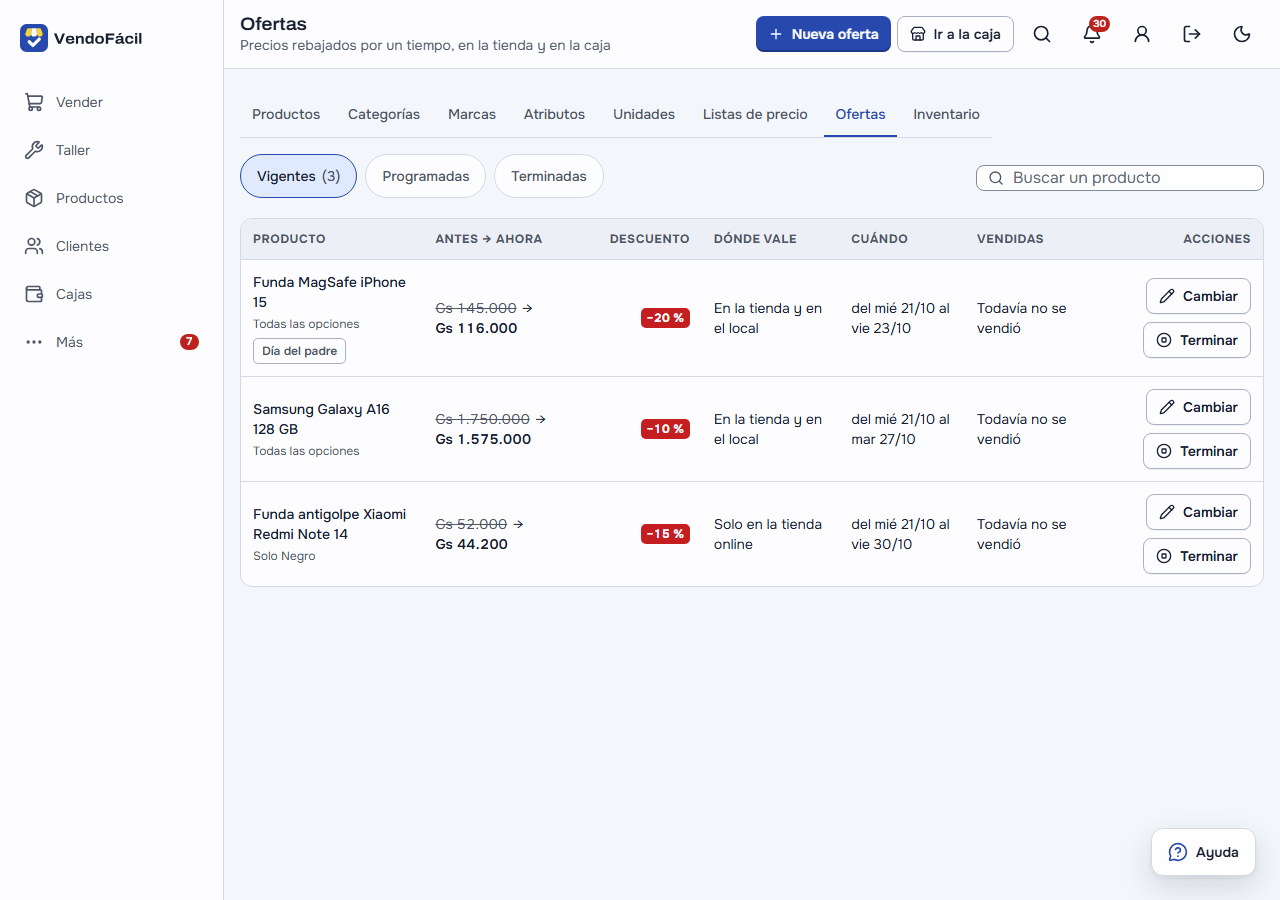Click Cambiar for Samsung Galaxy A16

[1198, 407]
